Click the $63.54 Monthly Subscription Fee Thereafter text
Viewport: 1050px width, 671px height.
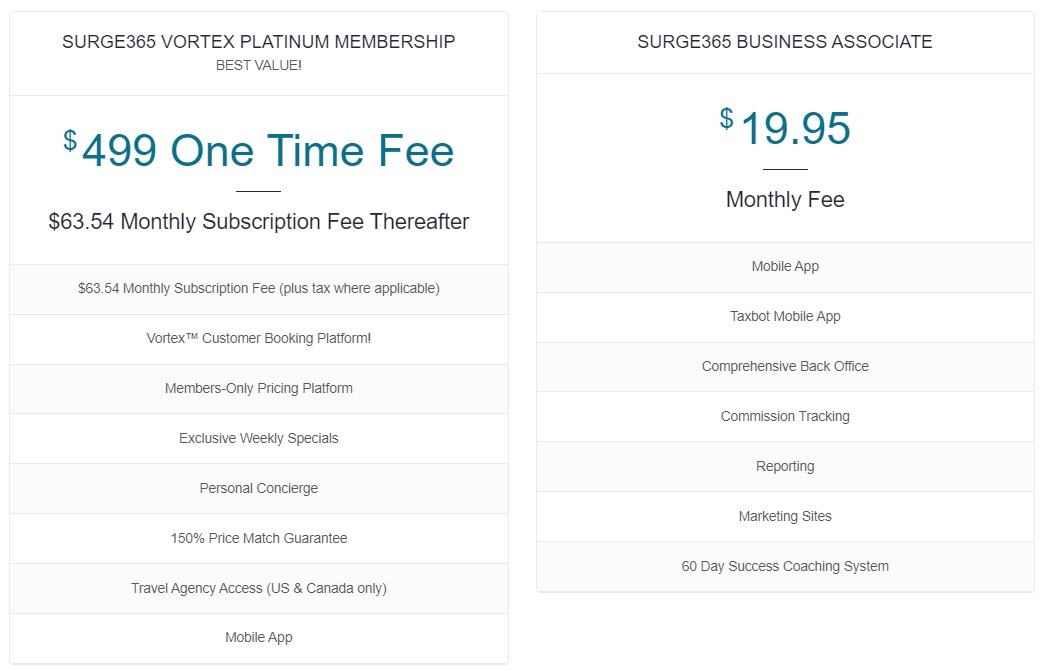point(258,221)
